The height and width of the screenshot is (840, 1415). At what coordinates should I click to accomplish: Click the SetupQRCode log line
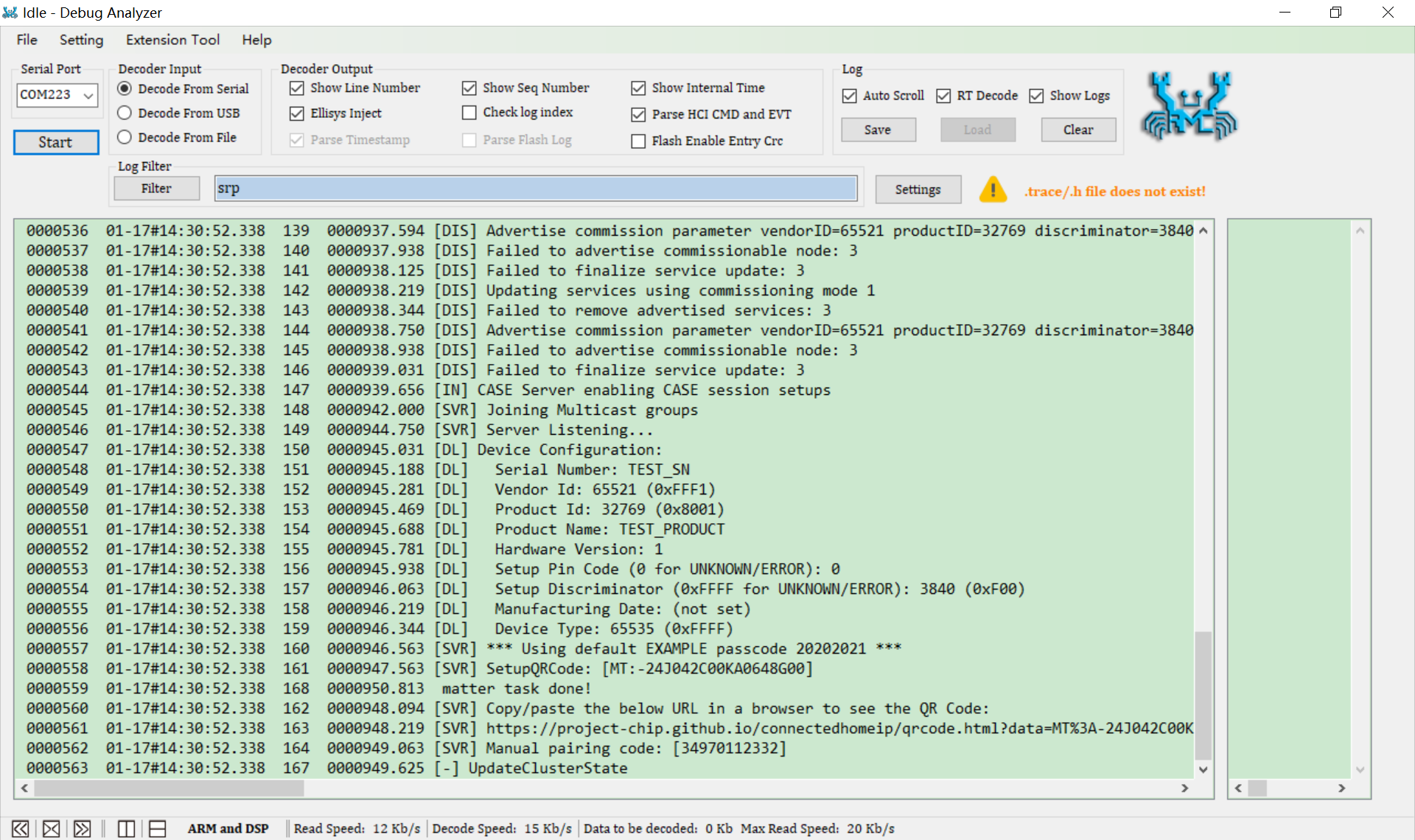(604, 669)
